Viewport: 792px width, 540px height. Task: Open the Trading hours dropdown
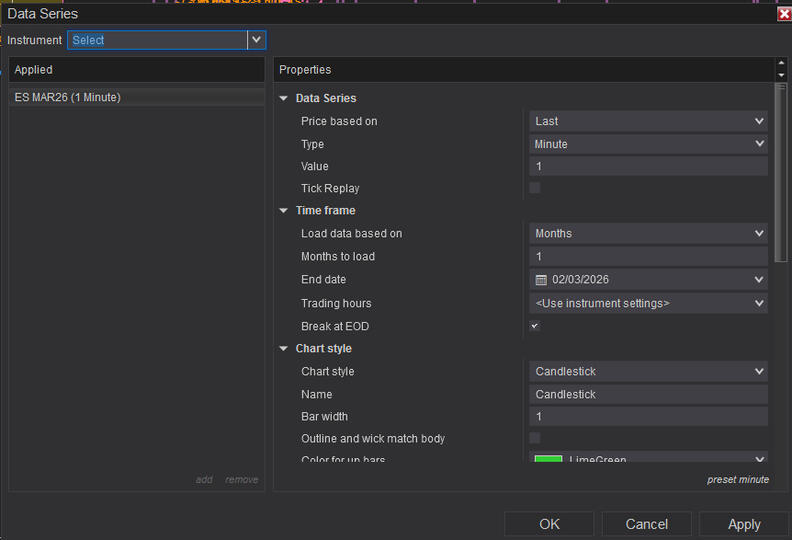[648, 303]
